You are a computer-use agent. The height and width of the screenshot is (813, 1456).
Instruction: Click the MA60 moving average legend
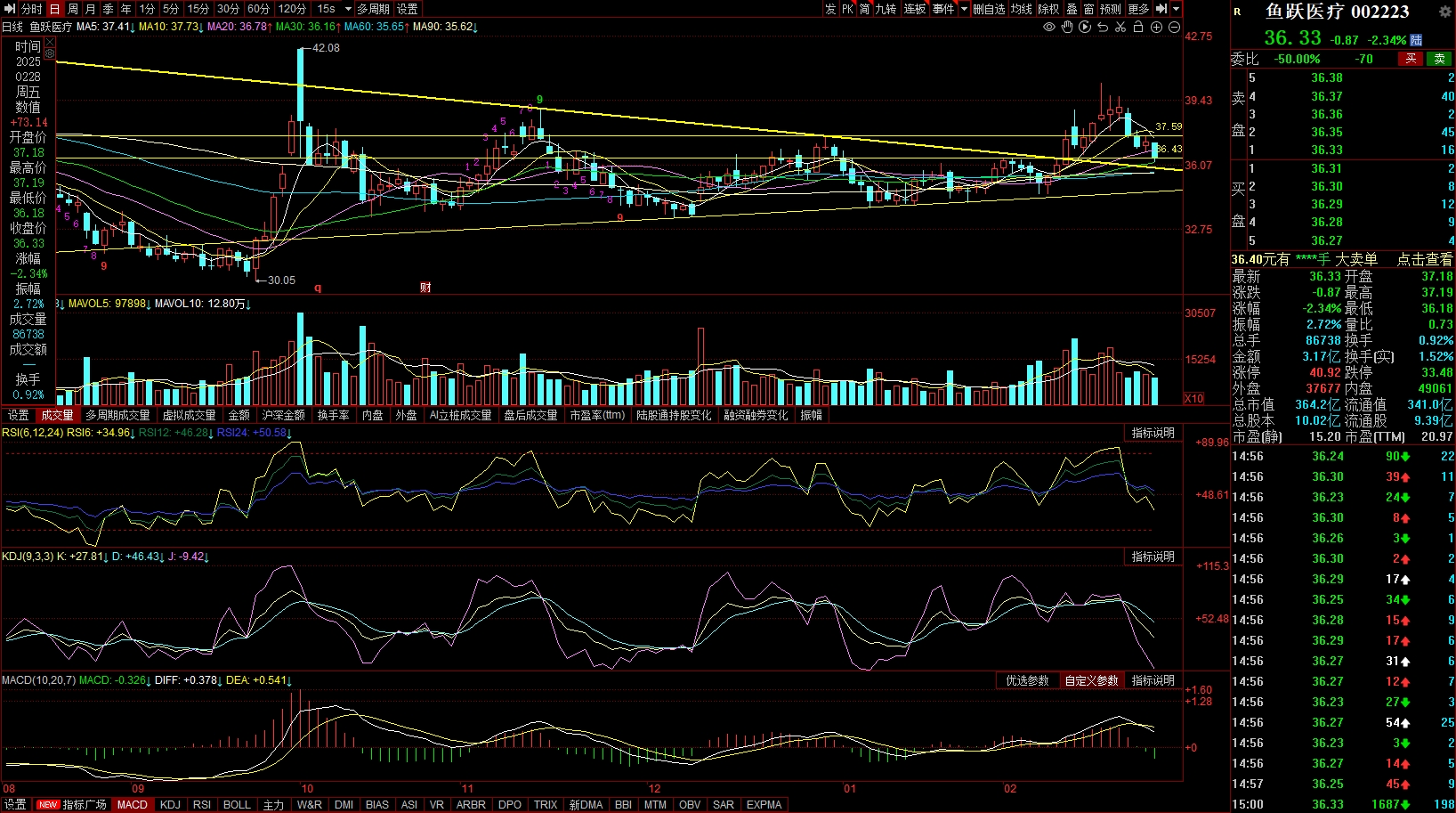(x=376, y=27)
